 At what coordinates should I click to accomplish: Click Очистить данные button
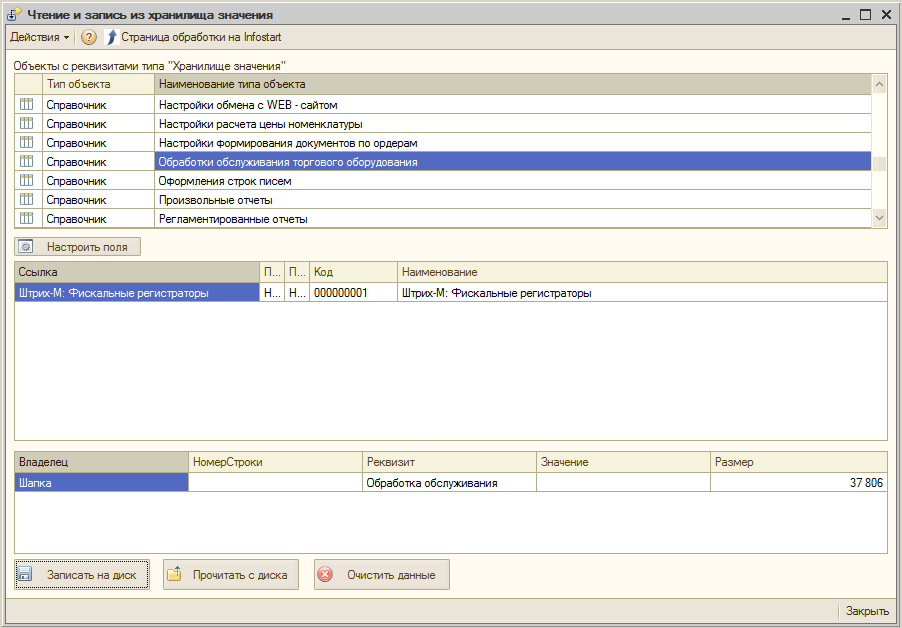[x=381, y=575]
